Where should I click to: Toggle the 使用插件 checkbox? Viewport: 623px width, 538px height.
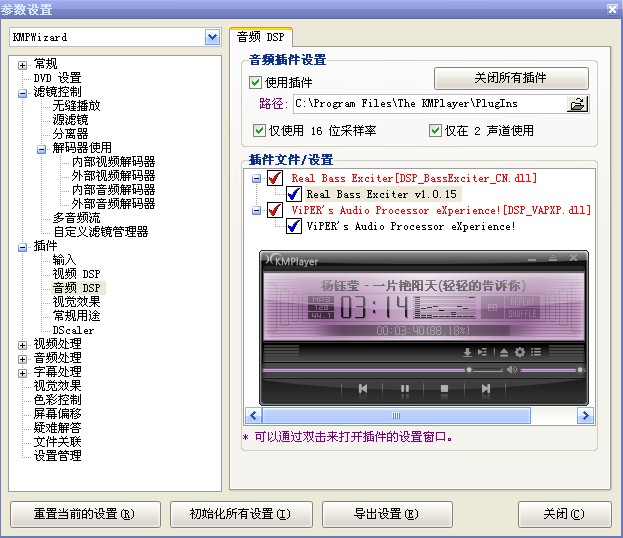click(x=255, y=82)
